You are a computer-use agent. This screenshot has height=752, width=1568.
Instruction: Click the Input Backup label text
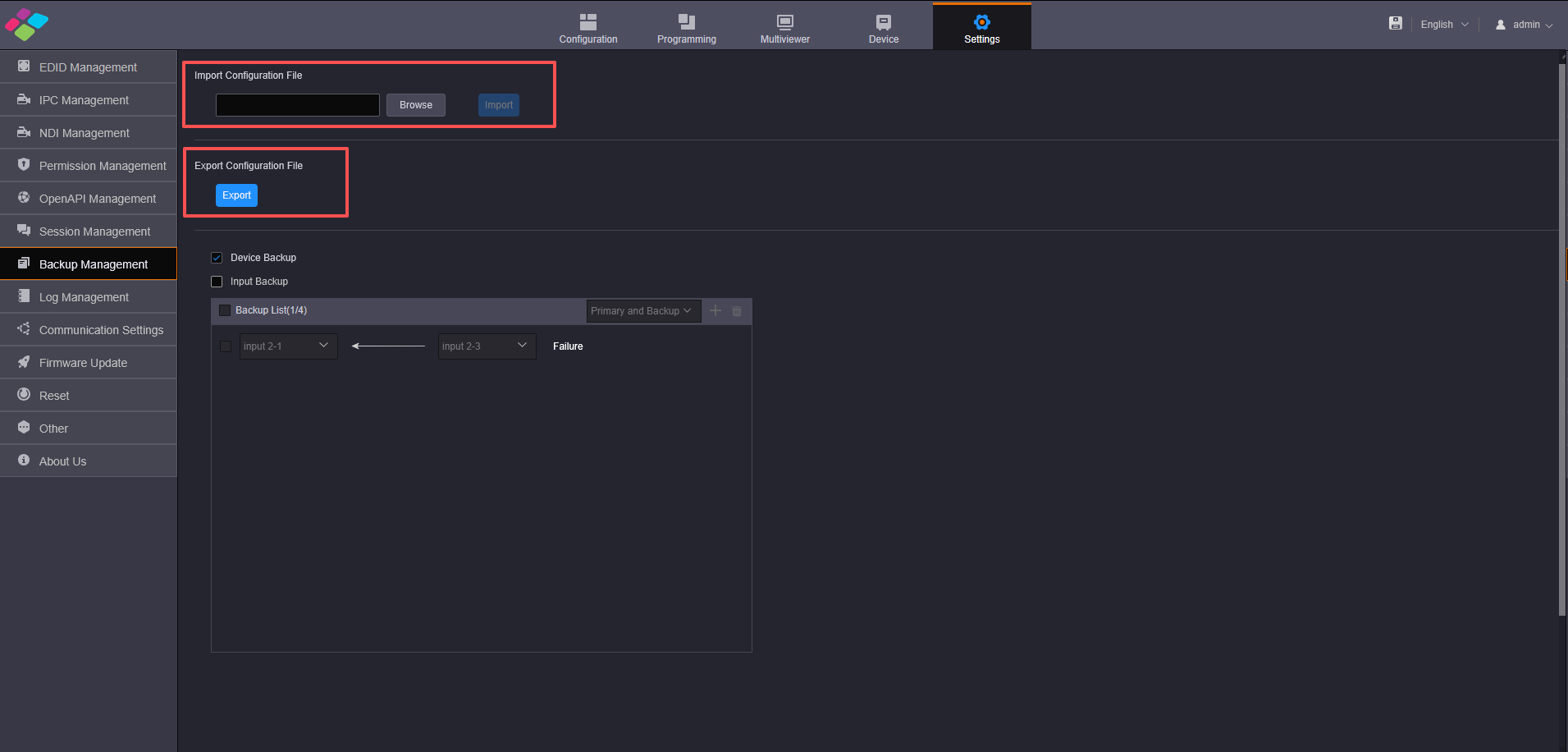259,282
